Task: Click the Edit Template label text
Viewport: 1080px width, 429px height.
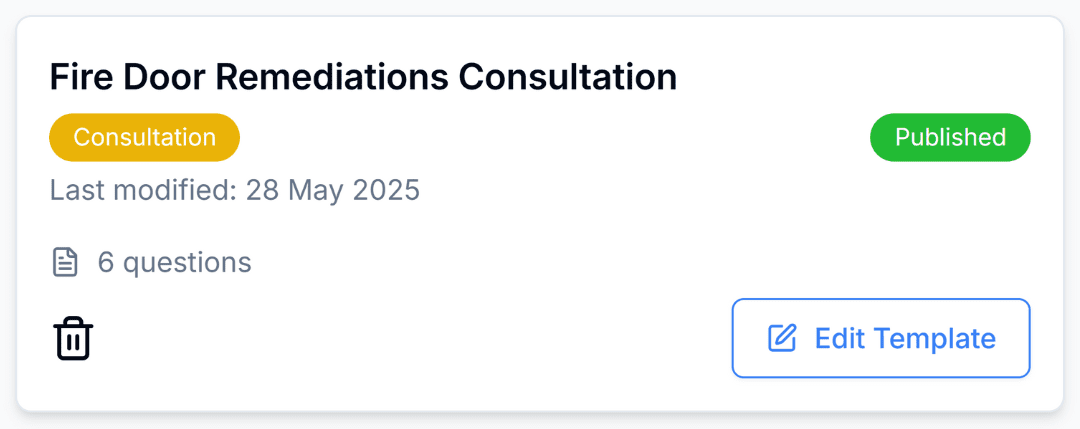Action: click(x=905, y=338)
